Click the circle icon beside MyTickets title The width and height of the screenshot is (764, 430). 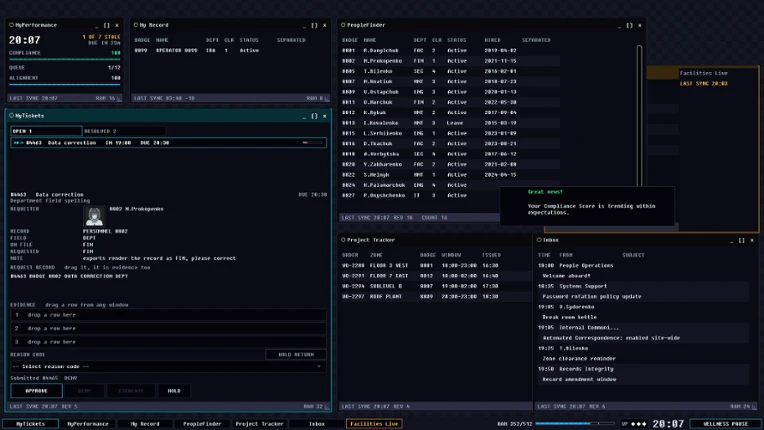pyautogui.click(x=12, y=116)
